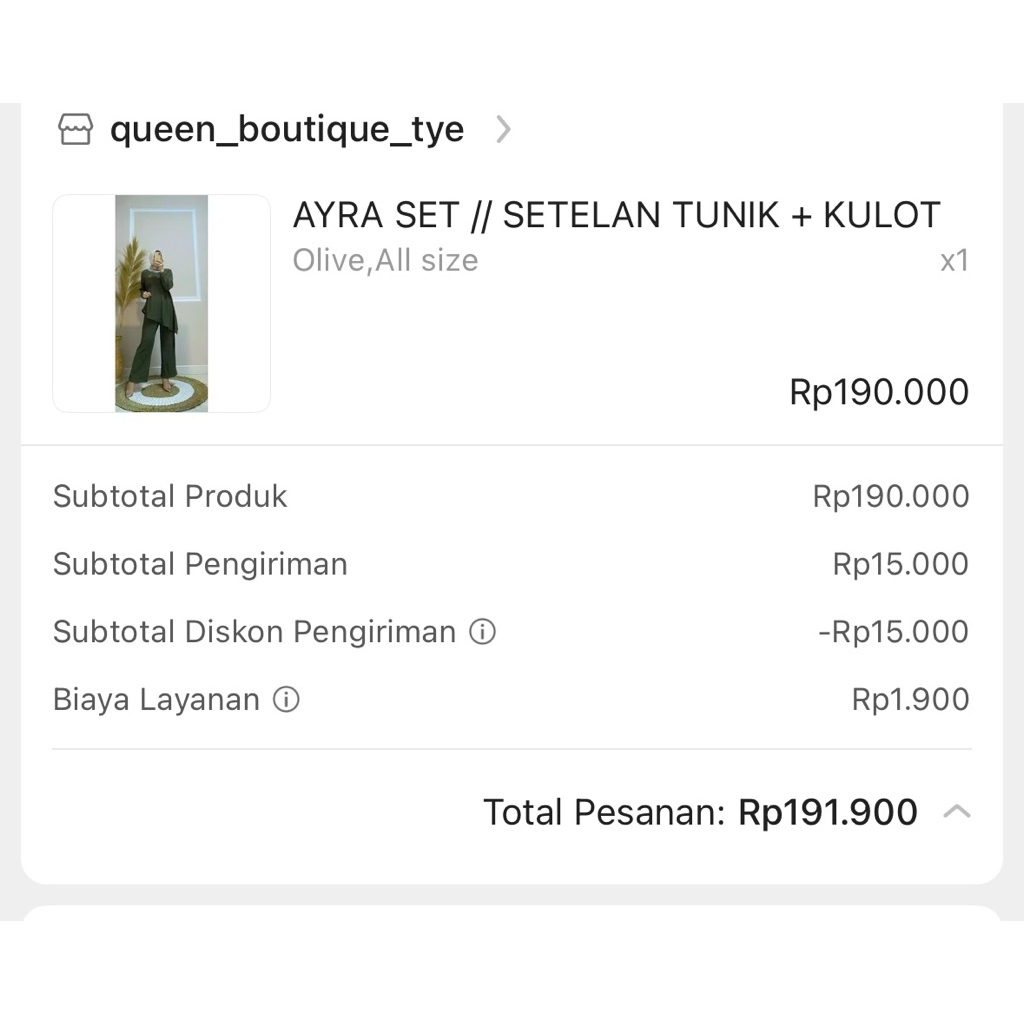Collapse order details with the up chevron
The image size is (1024, 1024).
tap(957, 811)
